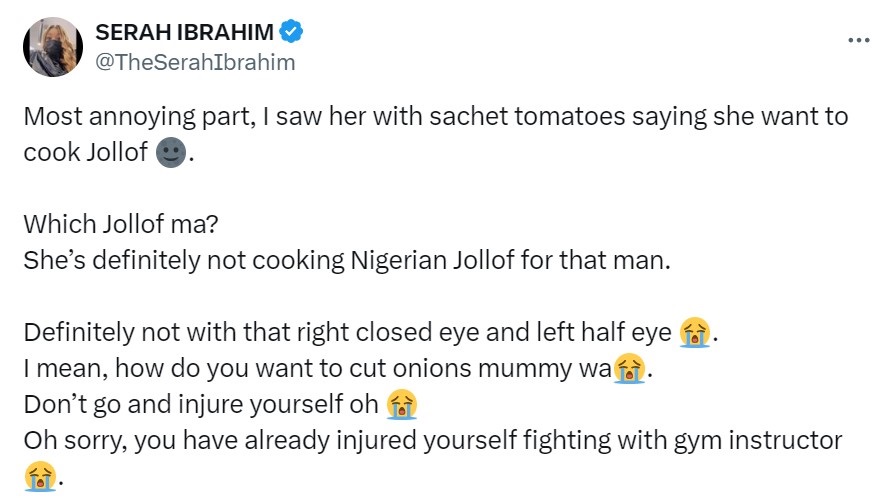Open the tweet's three-dot more options menu
The image size is (874, 498).
pyautogui.click(x=857, y=40)
